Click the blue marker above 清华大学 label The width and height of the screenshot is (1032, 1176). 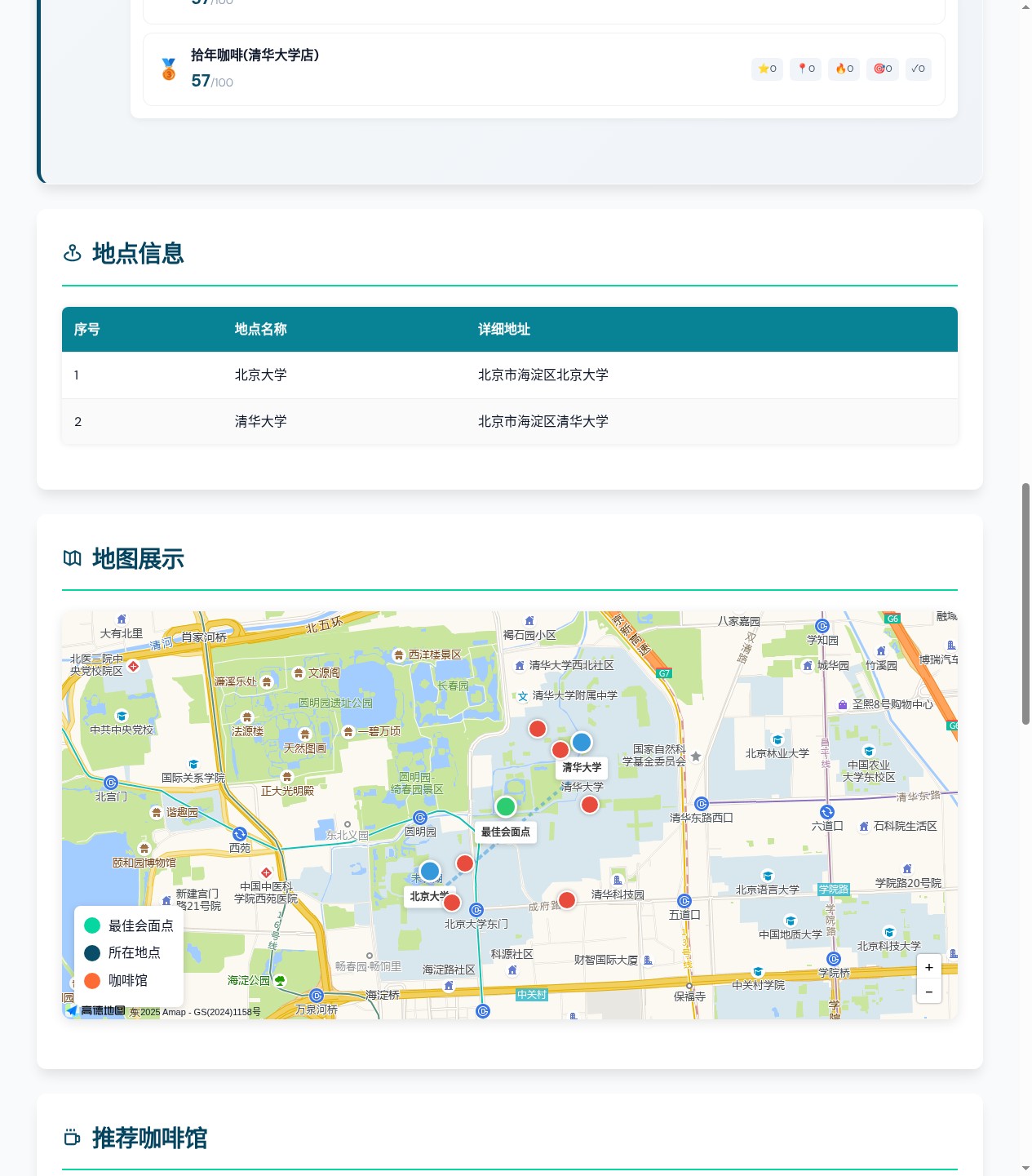[582, 742]
